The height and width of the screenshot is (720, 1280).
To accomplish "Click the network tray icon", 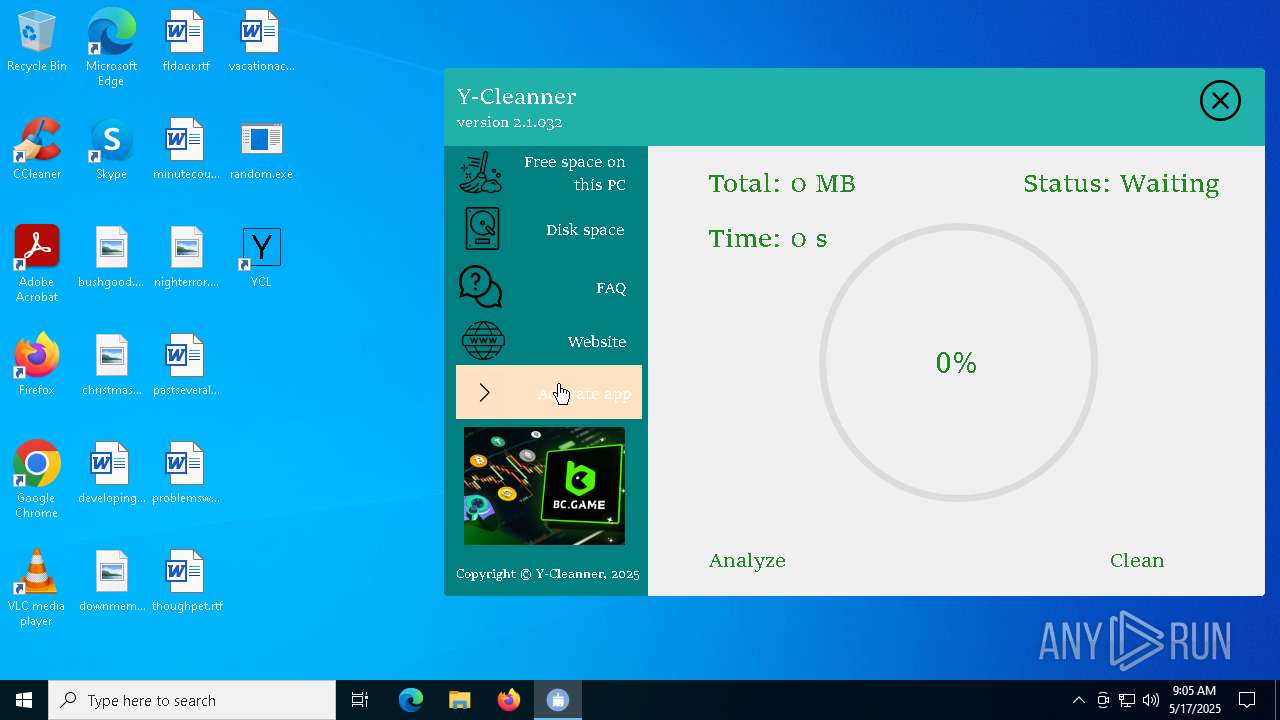I will point(1127,700).
